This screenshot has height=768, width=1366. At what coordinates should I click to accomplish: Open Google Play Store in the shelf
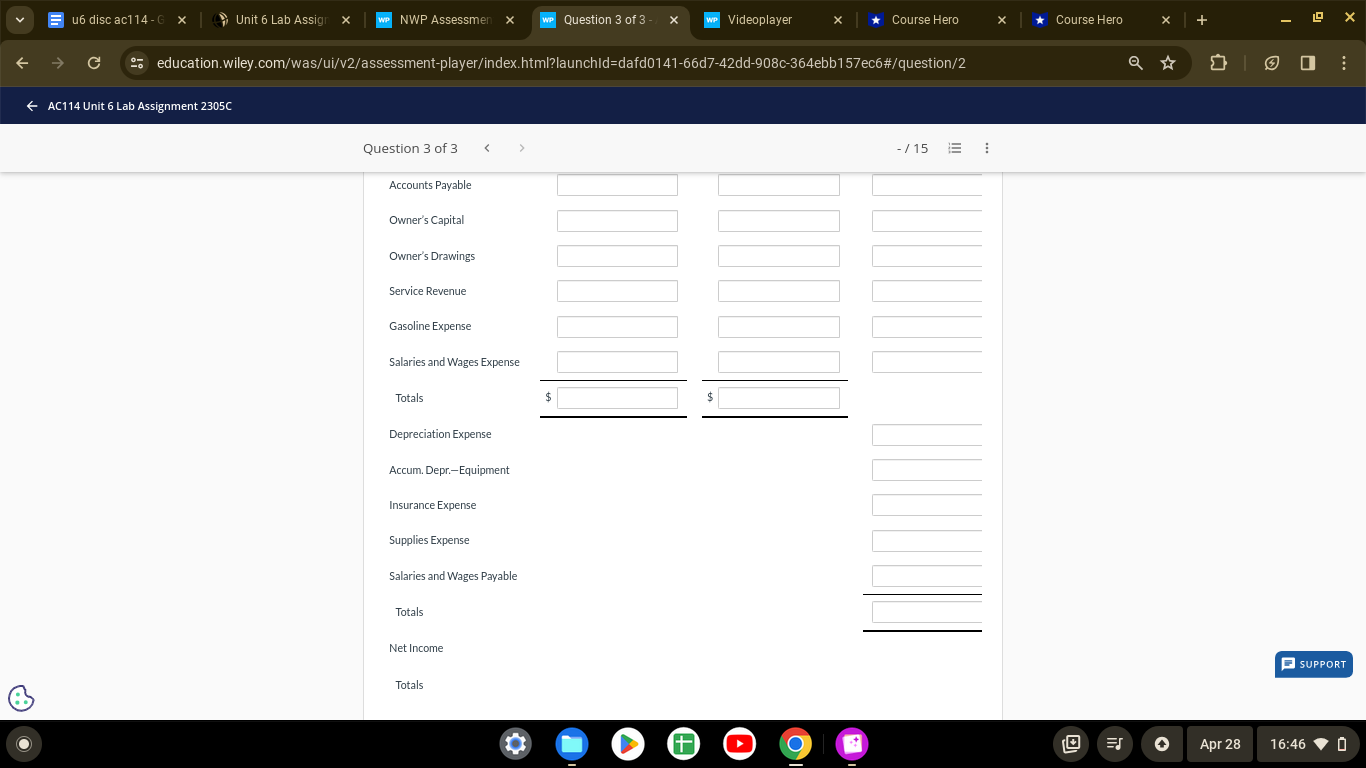tap(627, 743)
